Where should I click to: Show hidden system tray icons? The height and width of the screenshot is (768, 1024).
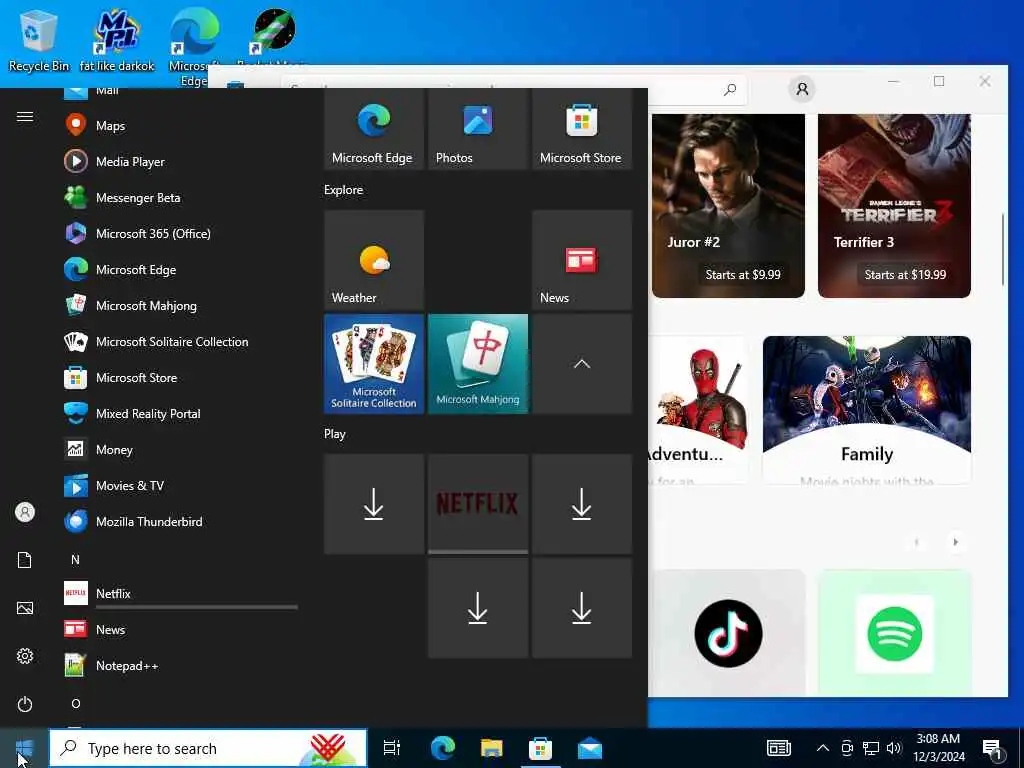pos(823,748)
